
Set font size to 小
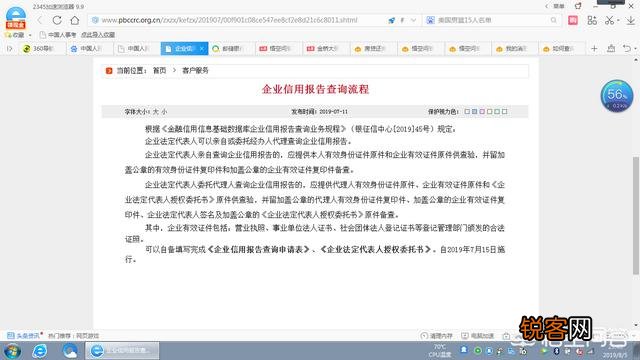tap(164, 111)
